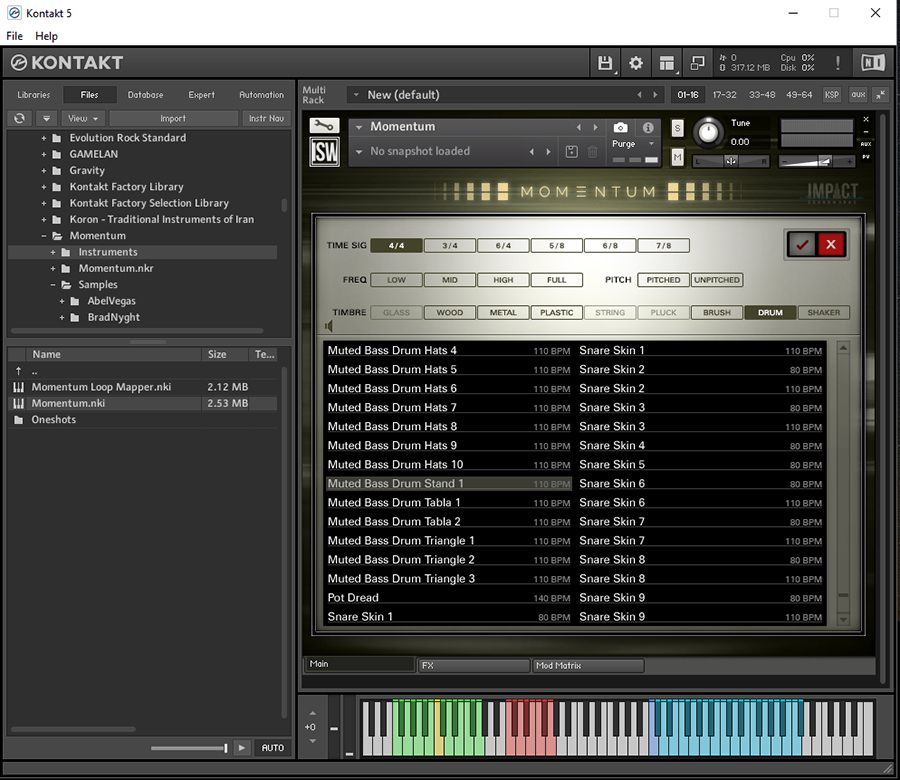Image resolution: width=900 pixels, height=780 pixels.
Task: Toggle the workspace layout panel icon
Action: point(667,63)
